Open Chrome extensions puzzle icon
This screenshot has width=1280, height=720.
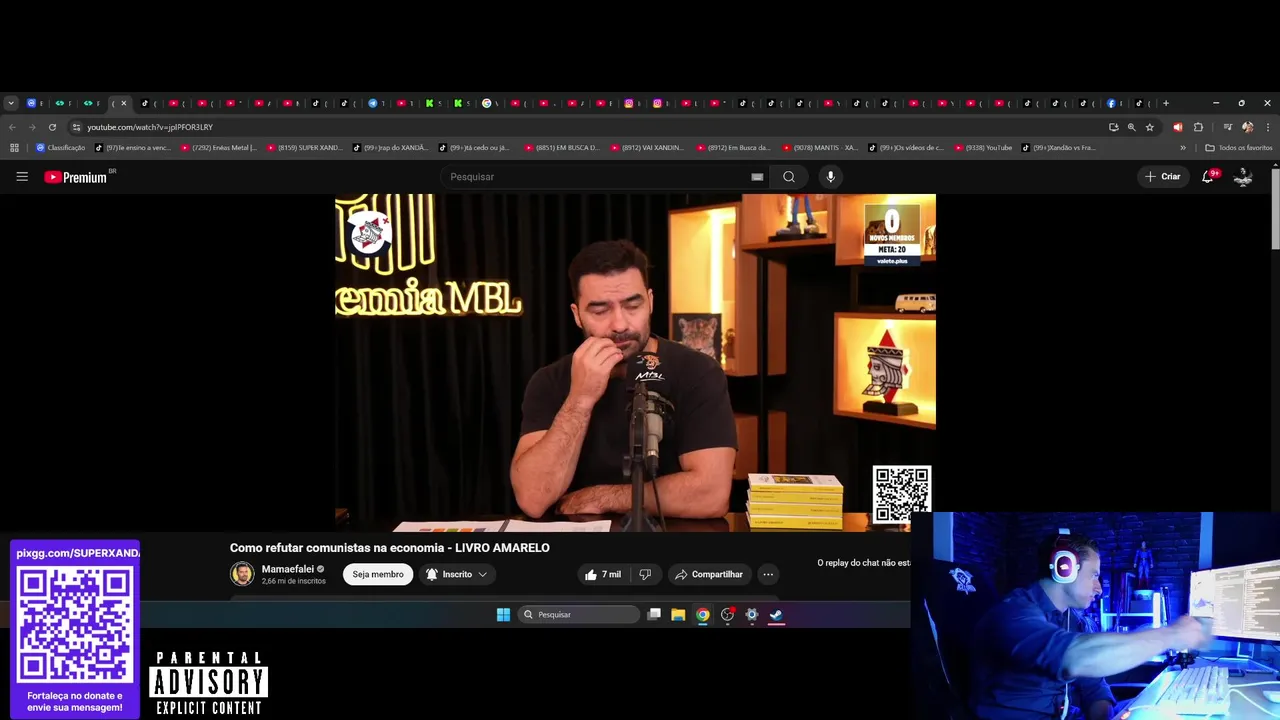(x=1198, y=127)
